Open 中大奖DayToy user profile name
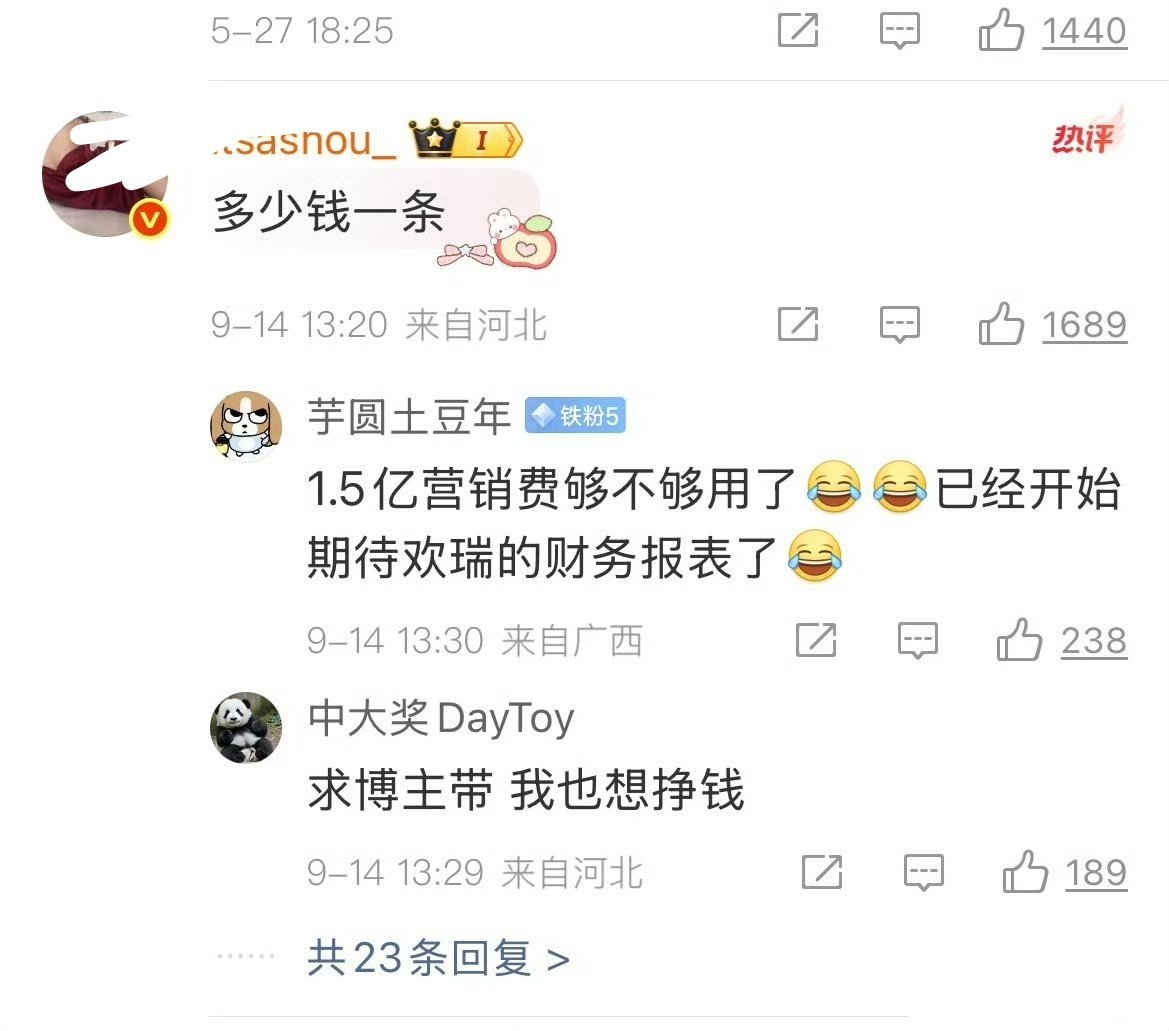This screenshot has height=1031, width=1169. coord(441,718)
